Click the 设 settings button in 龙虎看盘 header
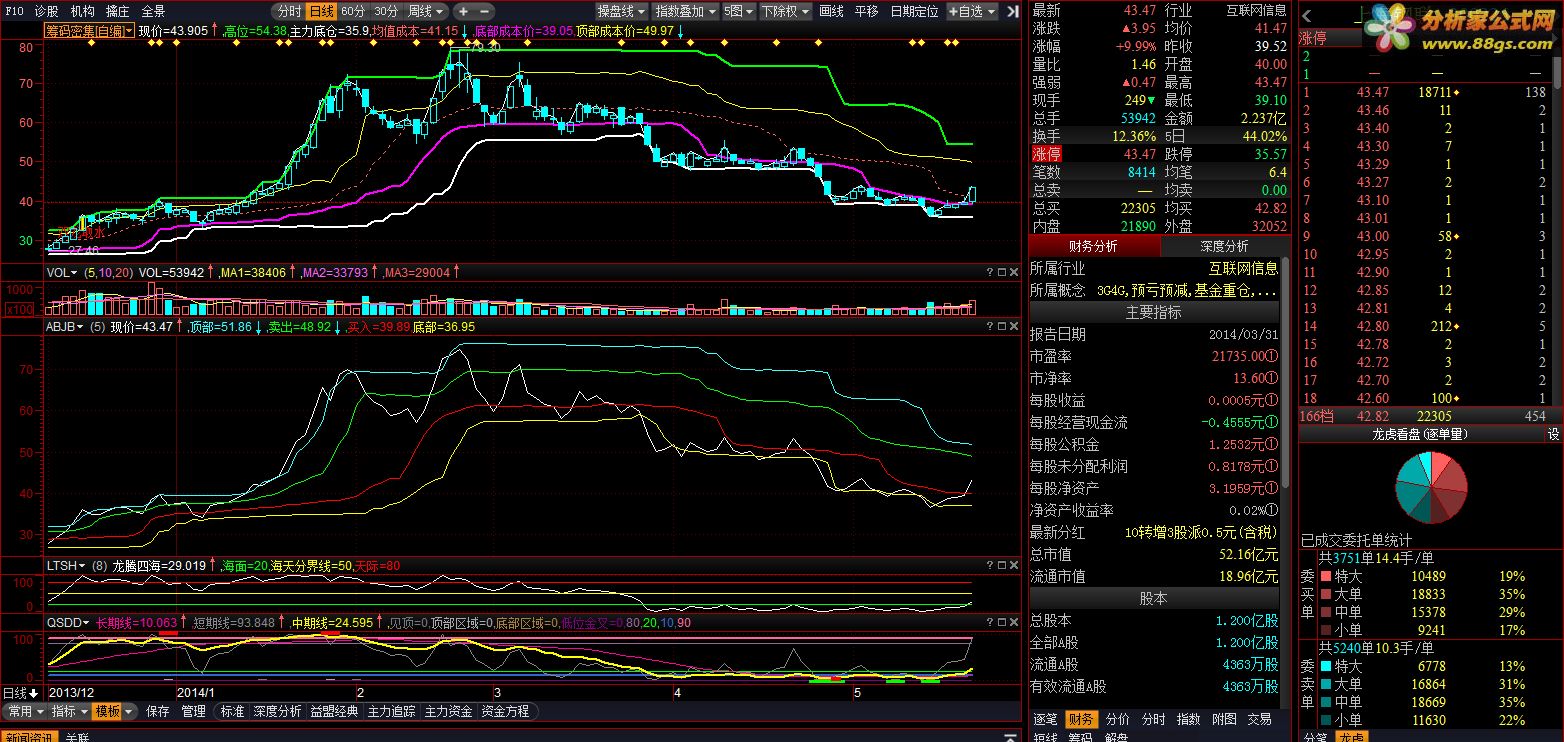 click(1553, 434)
